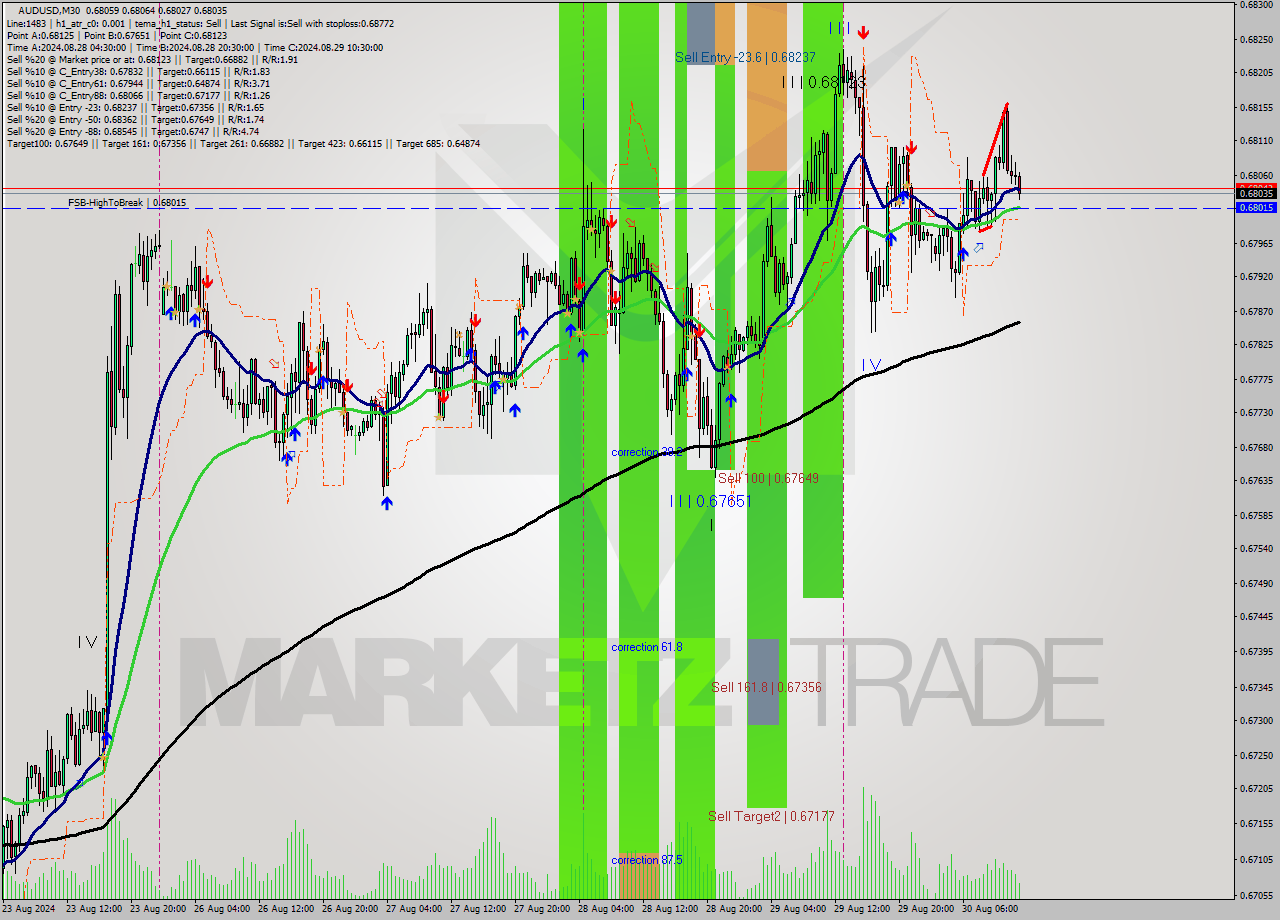Screen dimensions: 1280x920
Task: Select the 0.67345 price axis label
Action: tap(1256, 687)
